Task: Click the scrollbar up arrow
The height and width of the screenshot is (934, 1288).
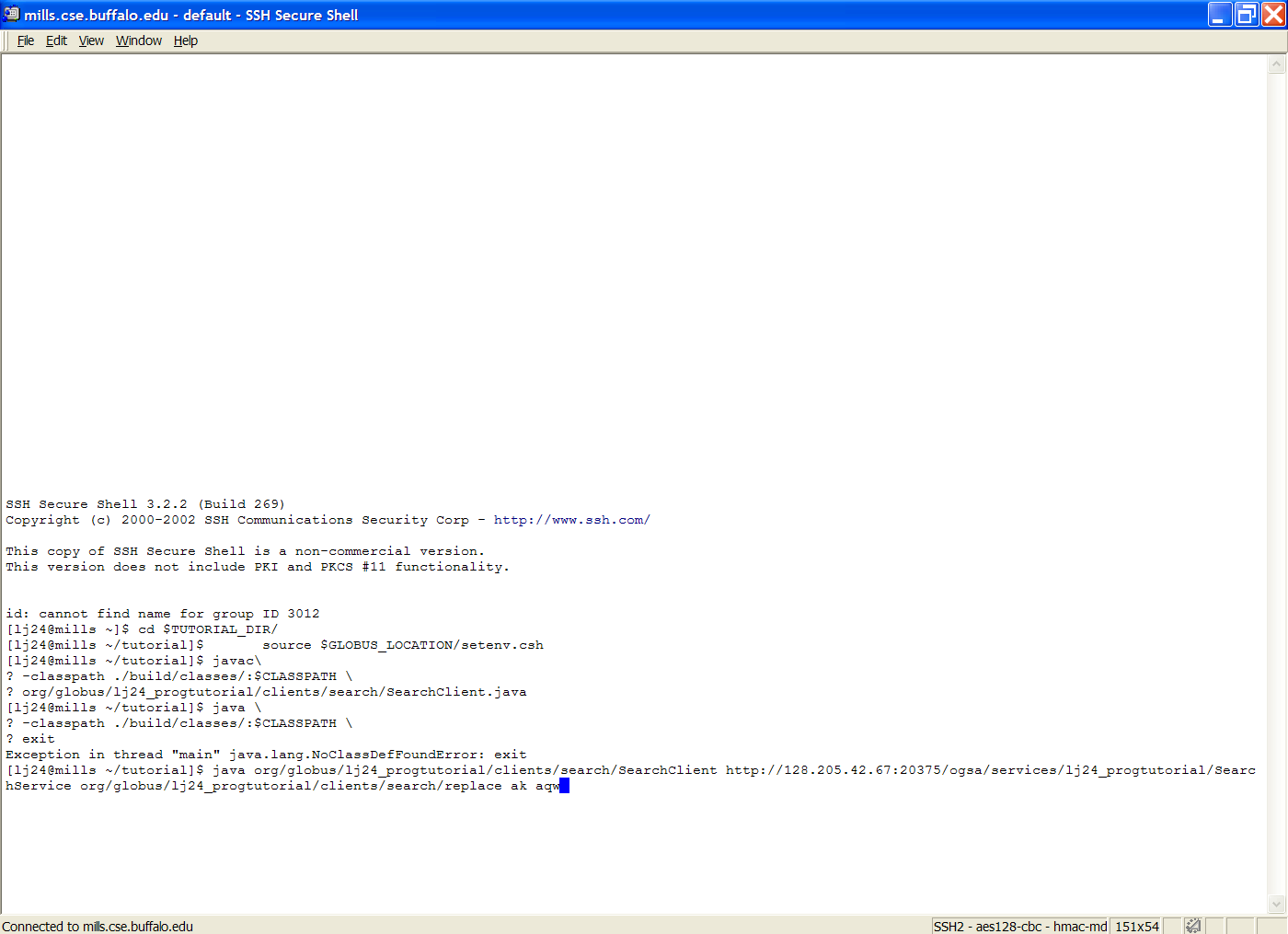Action: coord(1276,64)
